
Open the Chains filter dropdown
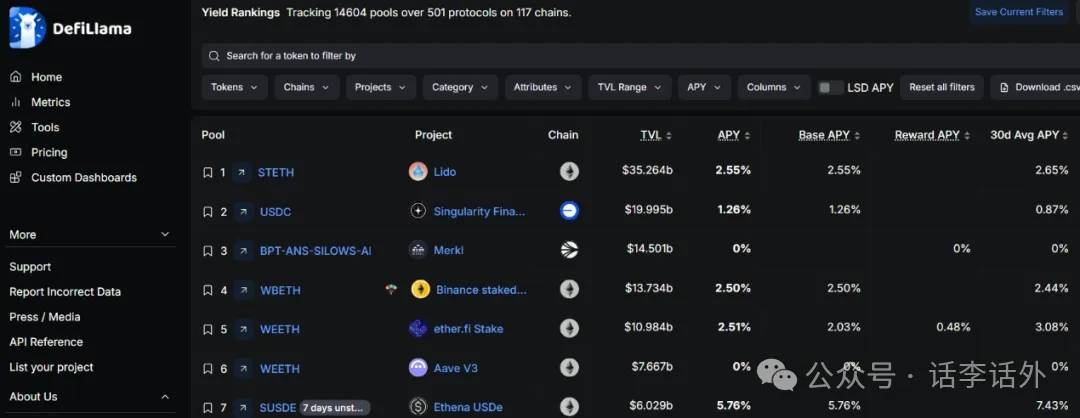click(307, 87)
